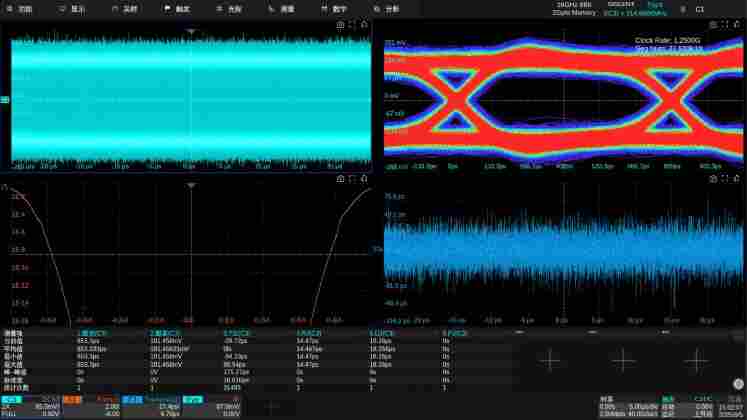Add measurement using the first plus placeholder
The image size is (747, 420).
coord(550,359)
